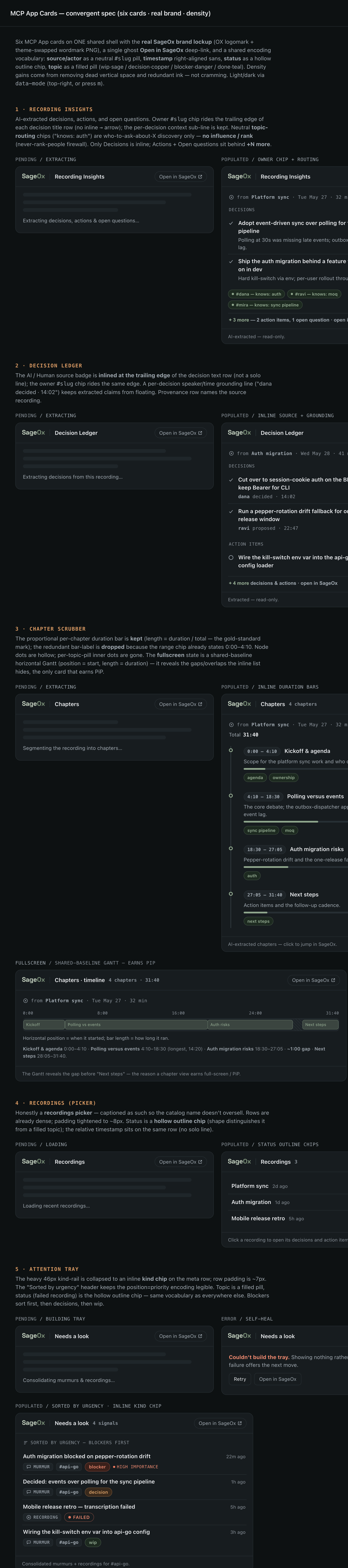Click the #ravi — knows: moq chip
Viewport: 348px width, 1568px height.
tap(314, 294)
